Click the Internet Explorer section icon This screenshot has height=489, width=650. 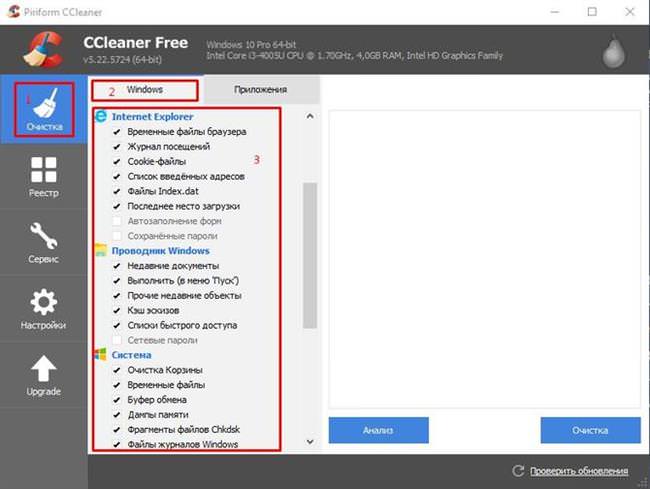101,116
